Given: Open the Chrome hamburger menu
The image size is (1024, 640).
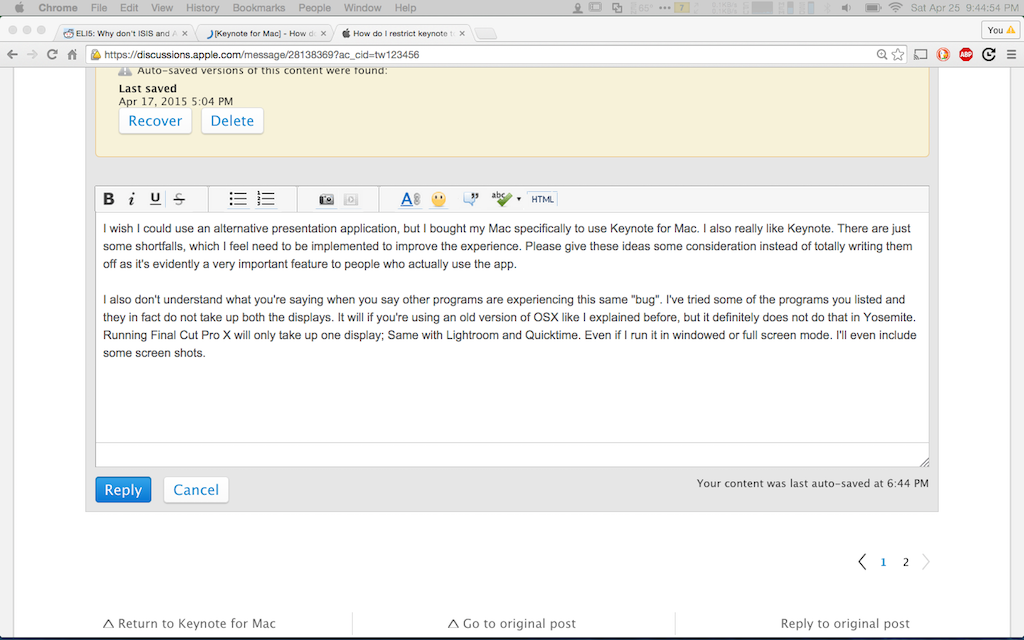Looking at the screenshot, I should [1012, 55].
